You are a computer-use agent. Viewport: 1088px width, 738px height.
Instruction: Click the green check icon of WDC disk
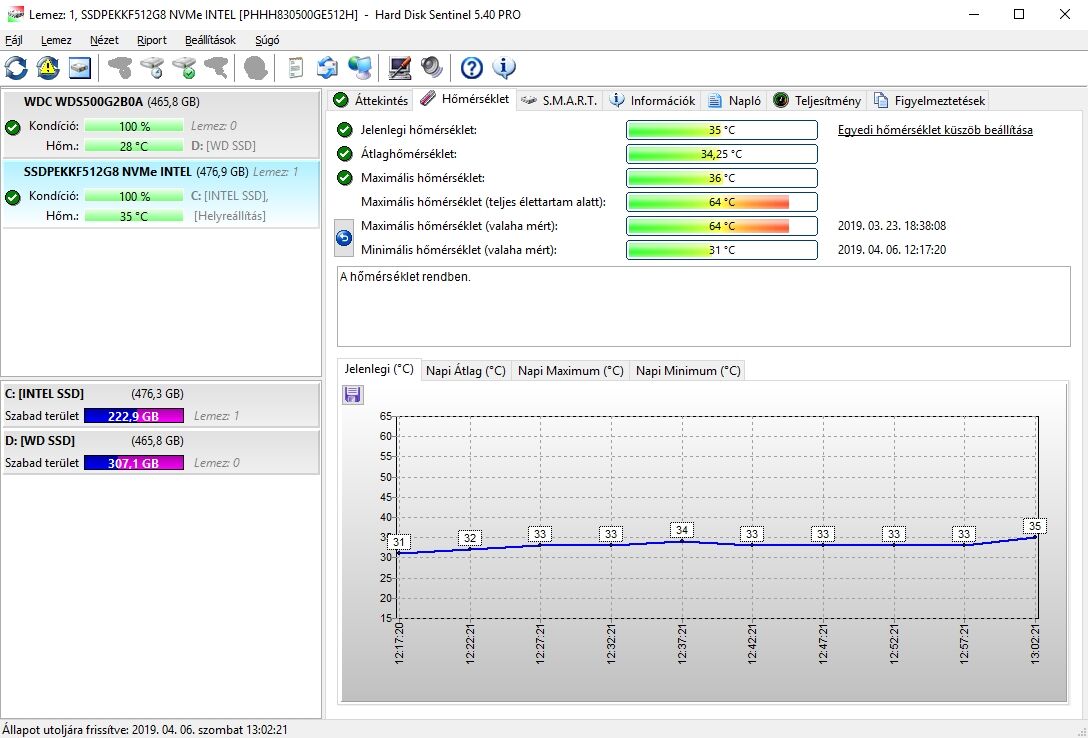(x=12, y=128)
